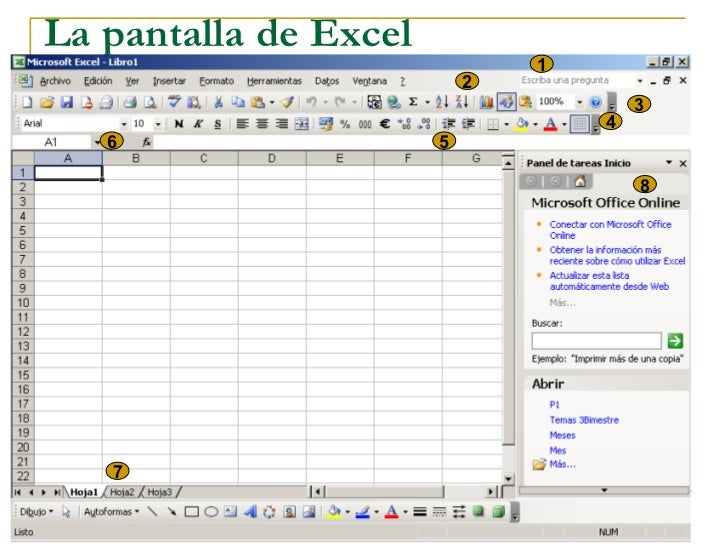The image size is (728, 546).
Task: Align text right in the formatting toolbar
Action: click(282, 124)
